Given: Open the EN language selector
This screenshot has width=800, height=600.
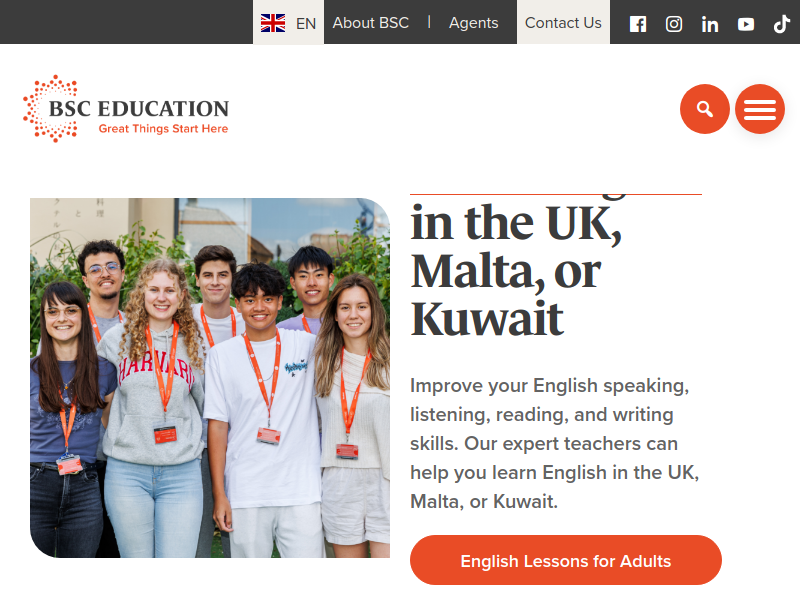Looking at the screenshot, I should 288,22.
